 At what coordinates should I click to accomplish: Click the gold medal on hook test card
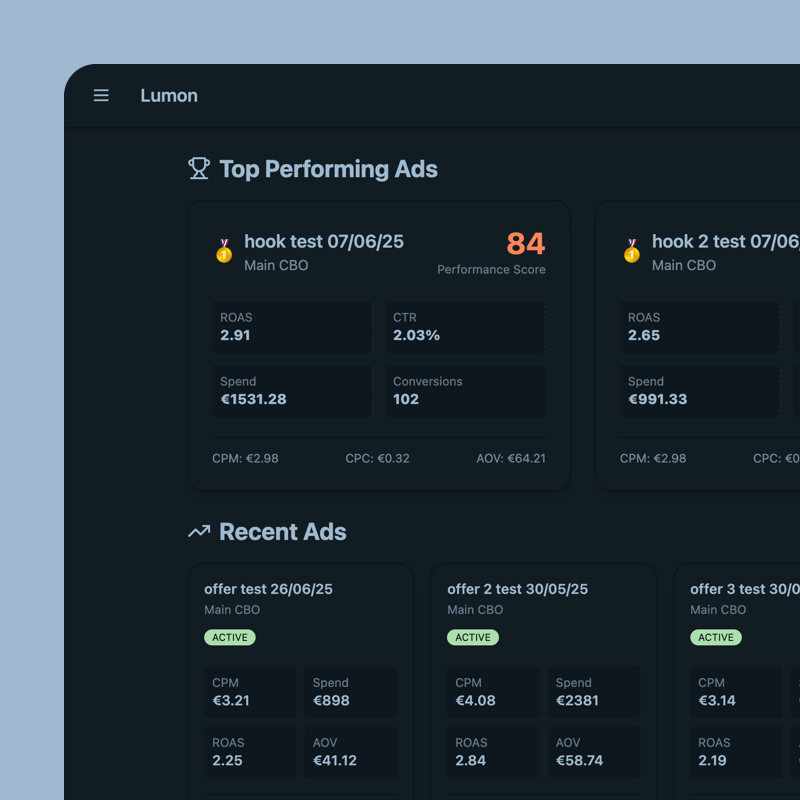224,251
